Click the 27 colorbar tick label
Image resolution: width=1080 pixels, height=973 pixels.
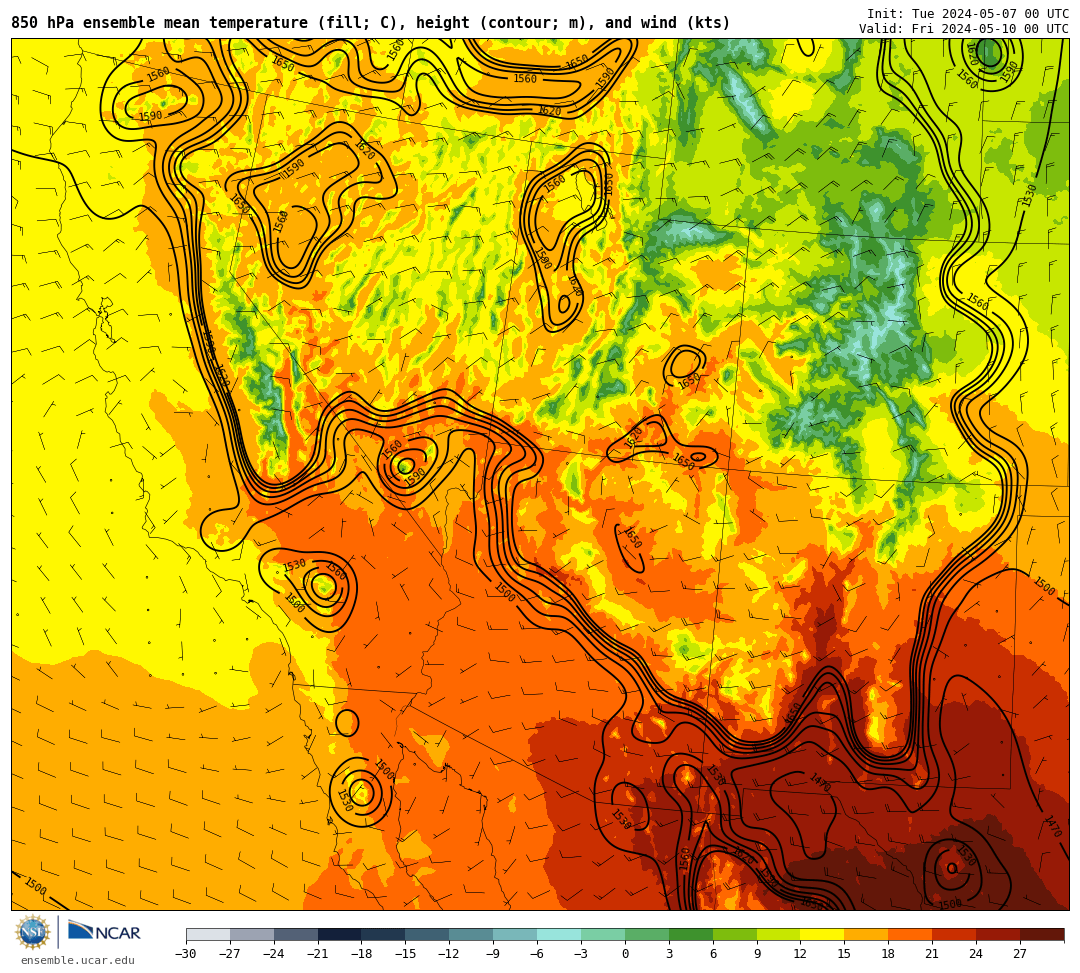(x=1021, y=954)
